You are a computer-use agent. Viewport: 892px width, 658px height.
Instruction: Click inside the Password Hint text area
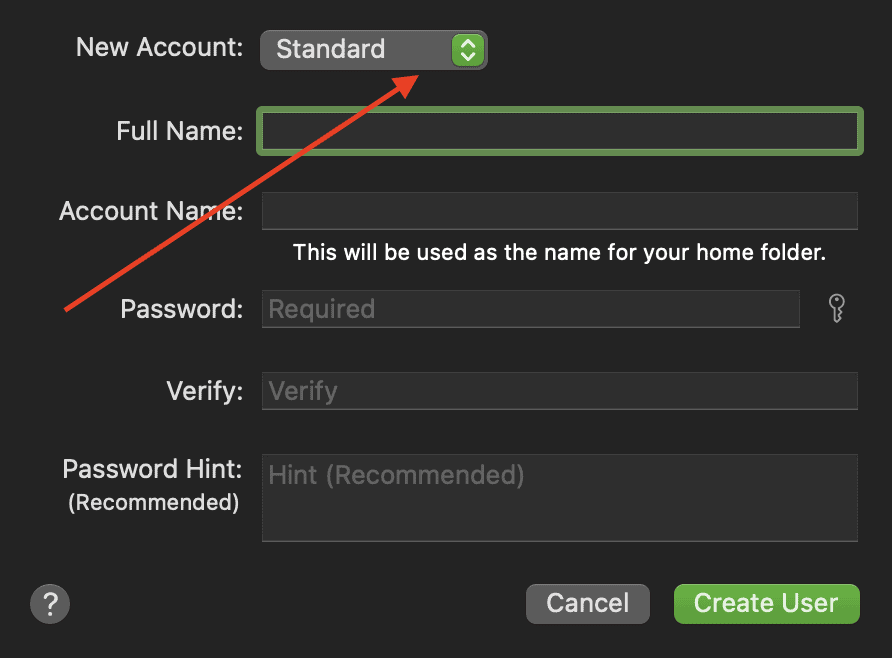coord(559,497)
